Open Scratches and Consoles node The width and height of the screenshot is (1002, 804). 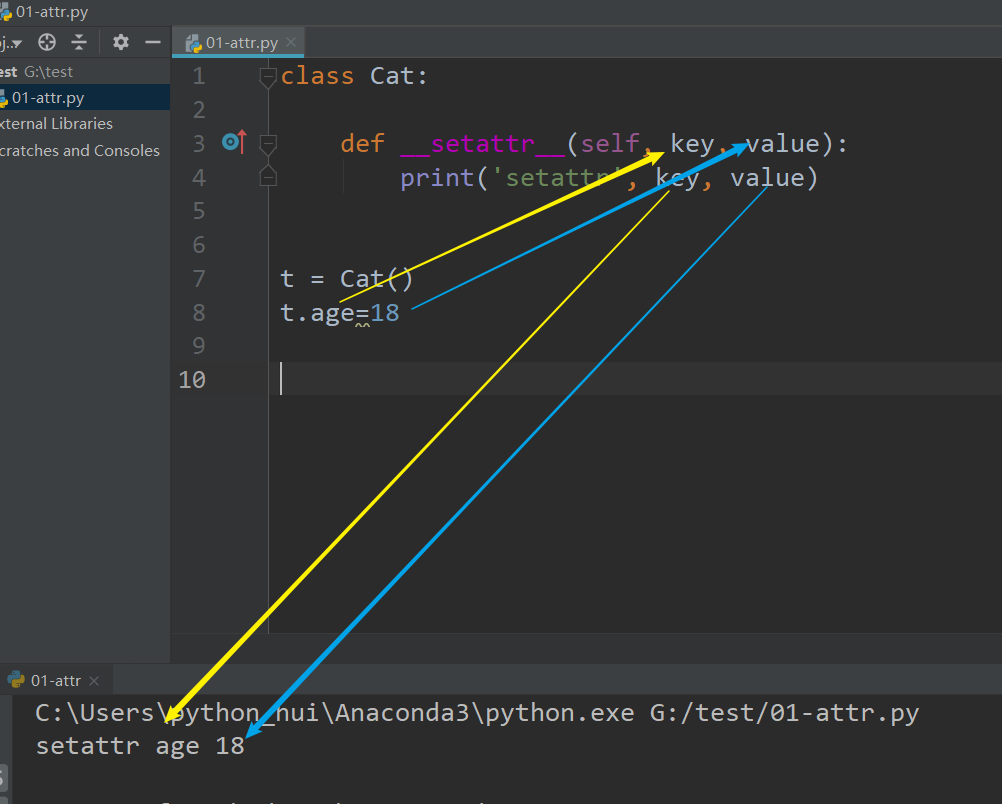(80, 150)
